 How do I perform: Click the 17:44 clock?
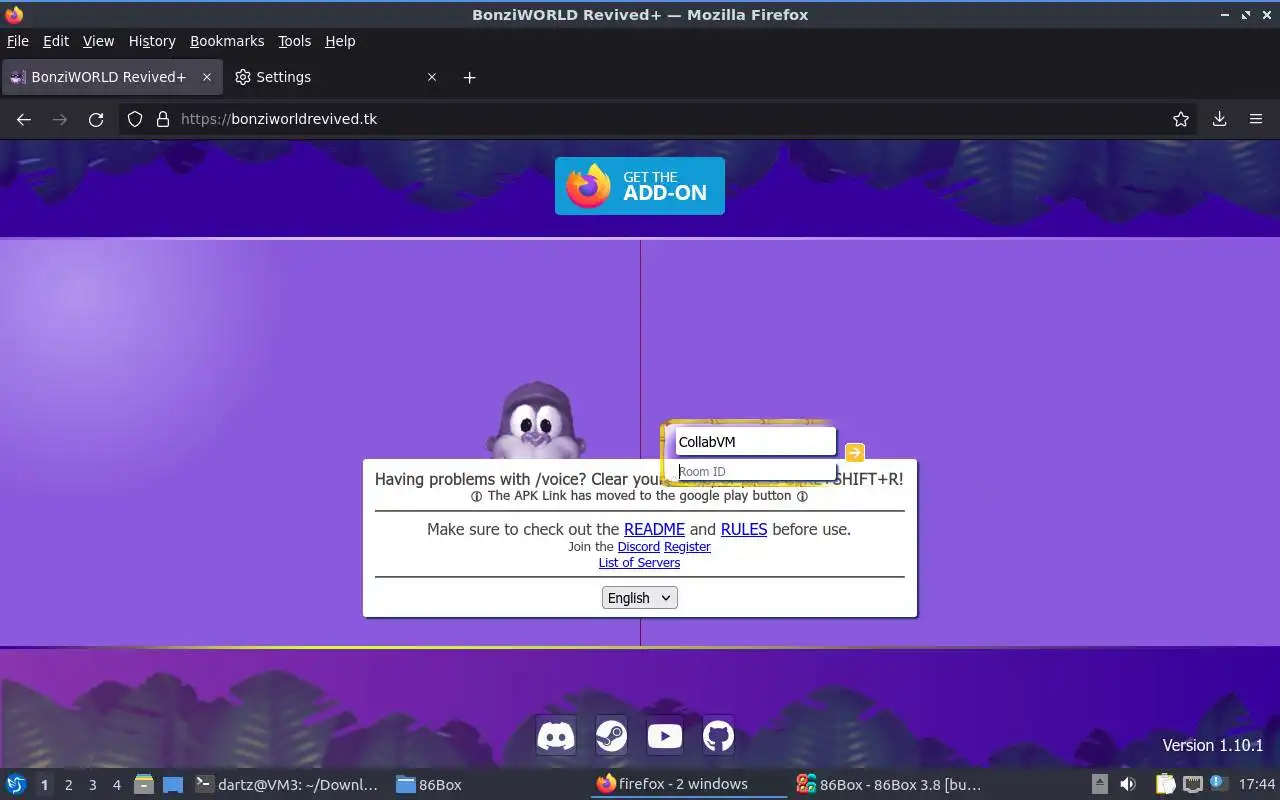[x=1257, y=785]
